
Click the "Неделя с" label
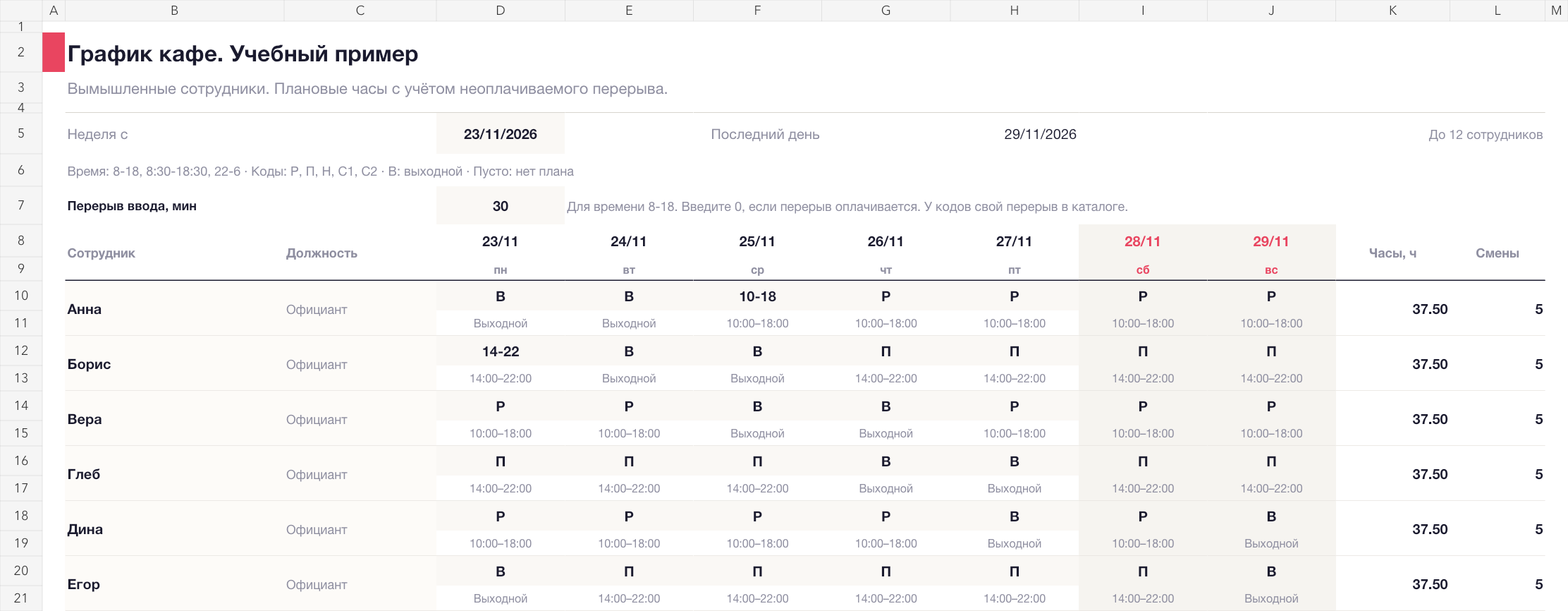point(97,134)
